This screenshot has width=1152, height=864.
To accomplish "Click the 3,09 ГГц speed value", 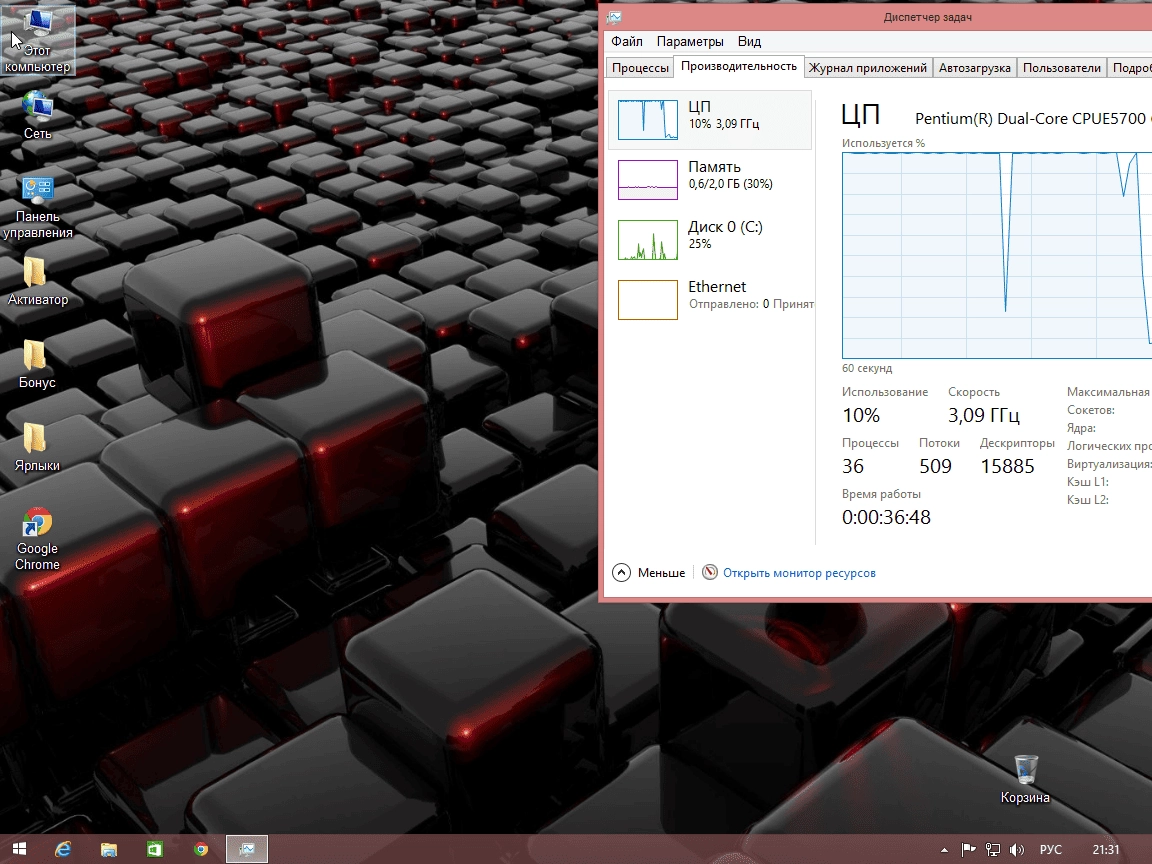I will (x=984, y=415).
